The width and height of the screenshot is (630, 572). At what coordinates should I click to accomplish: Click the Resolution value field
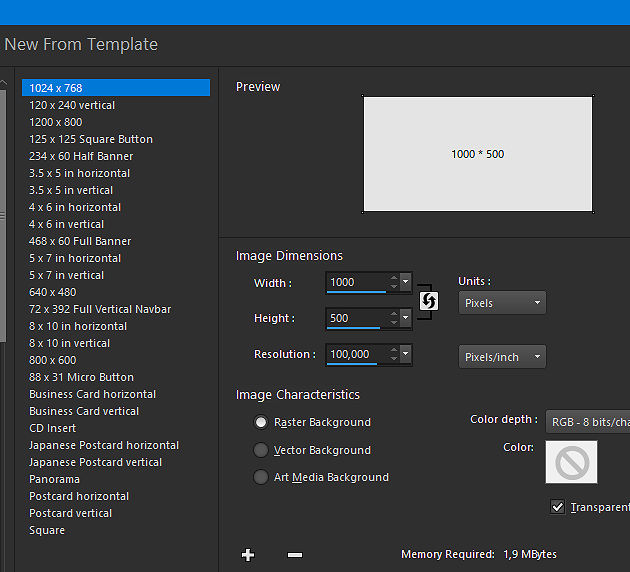pos(355,355)
